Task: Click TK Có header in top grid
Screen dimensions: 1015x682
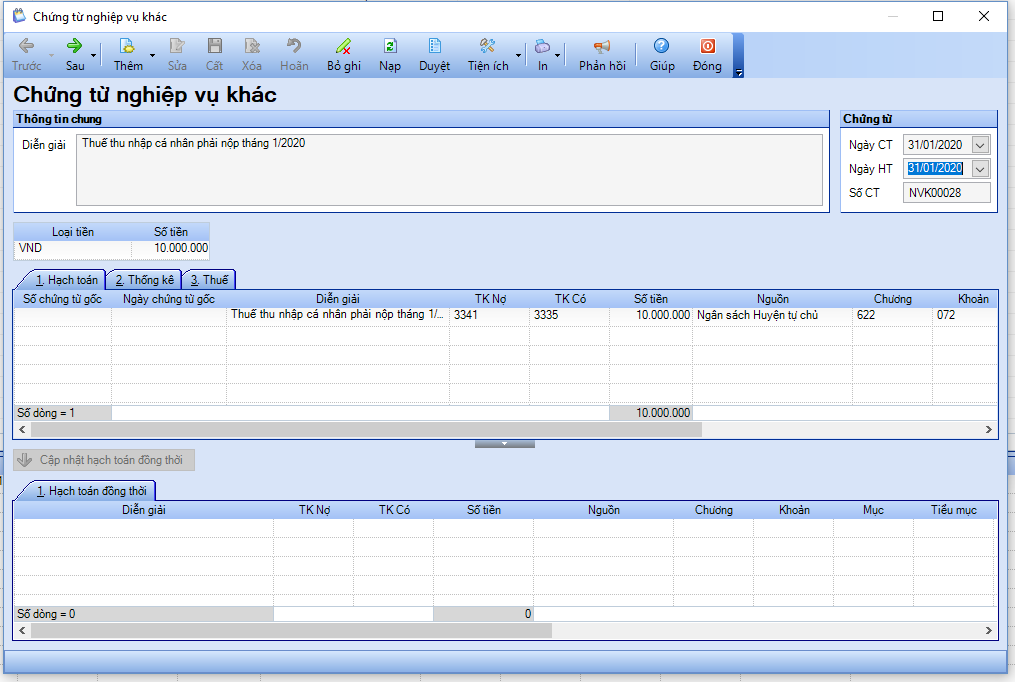Action: pos(570,299)
